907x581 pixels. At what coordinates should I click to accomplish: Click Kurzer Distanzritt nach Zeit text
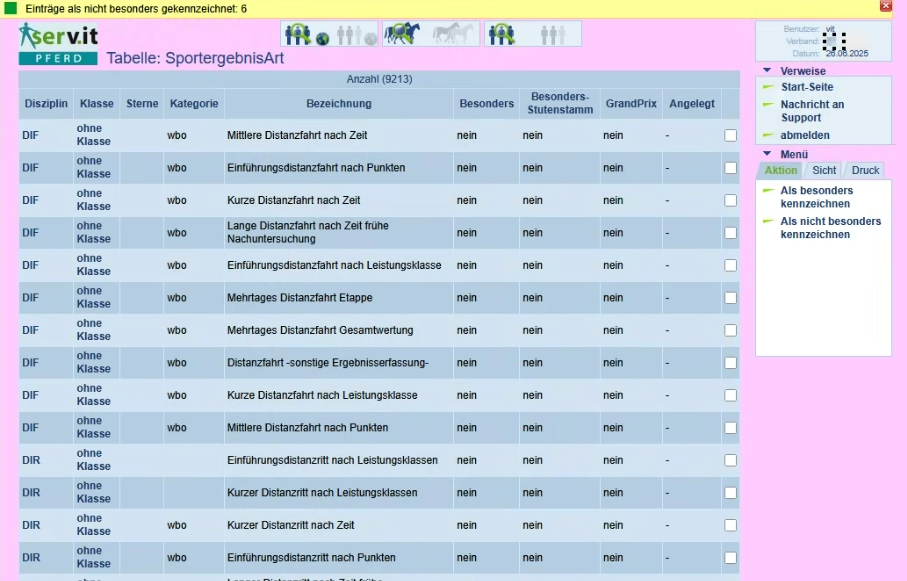click(x=290, y=525)
